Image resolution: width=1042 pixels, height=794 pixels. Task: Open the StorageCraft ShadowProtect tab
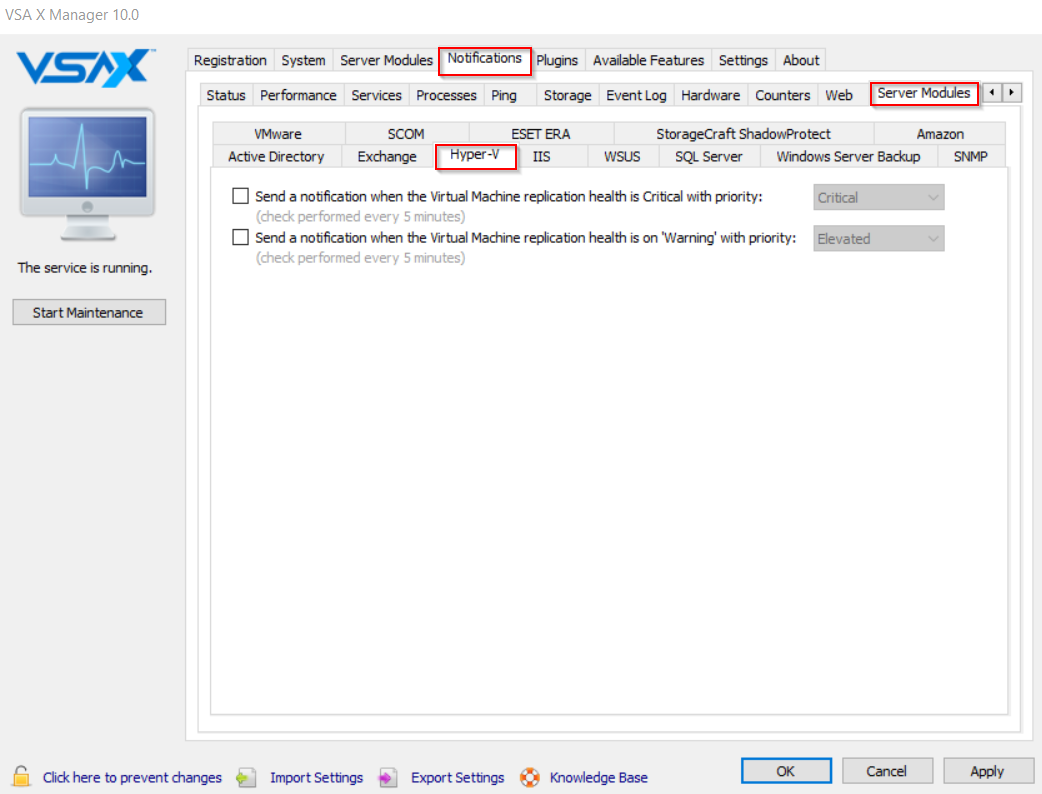pyautogui.click(x=743, y=134)
